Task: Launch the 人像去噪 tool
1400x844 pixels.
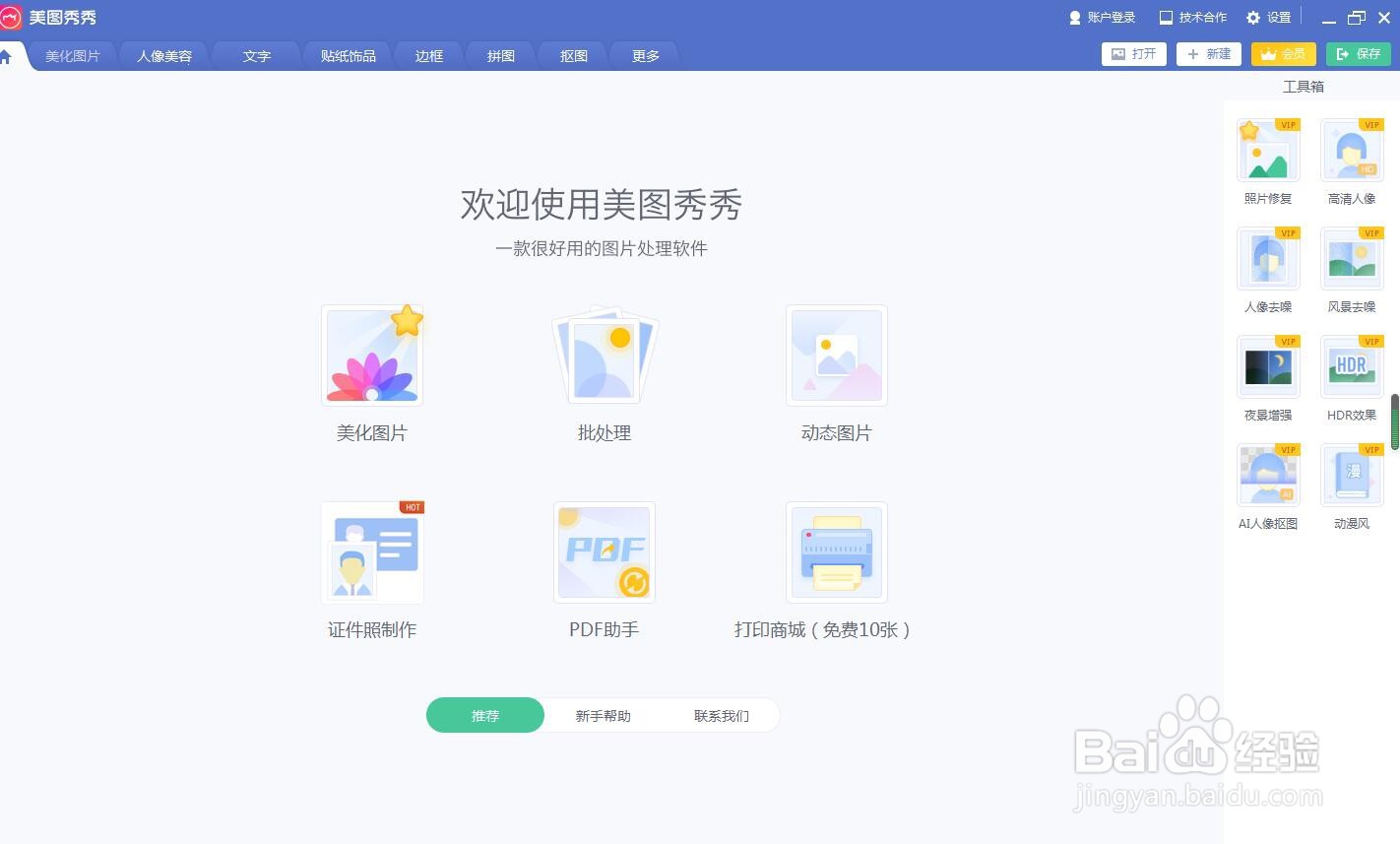Action: (x=1268, y=268)
